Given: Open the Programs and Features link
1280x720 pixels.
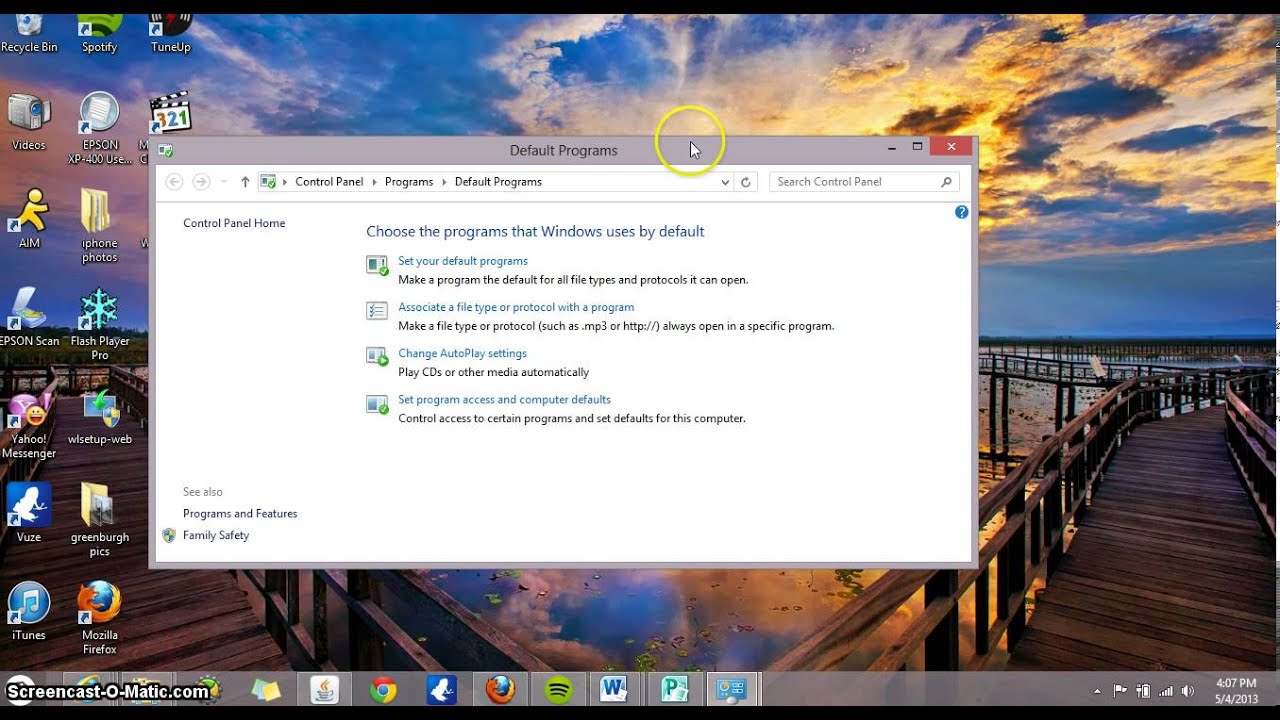Looking at the screenshot, I should click(240, 514).
